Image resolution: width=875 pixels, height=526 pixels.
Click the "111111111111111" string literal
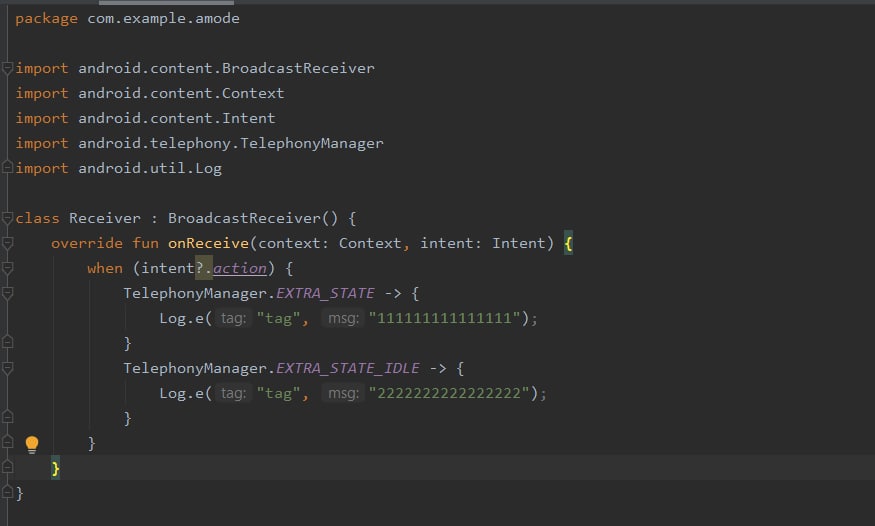click(445, 318)
